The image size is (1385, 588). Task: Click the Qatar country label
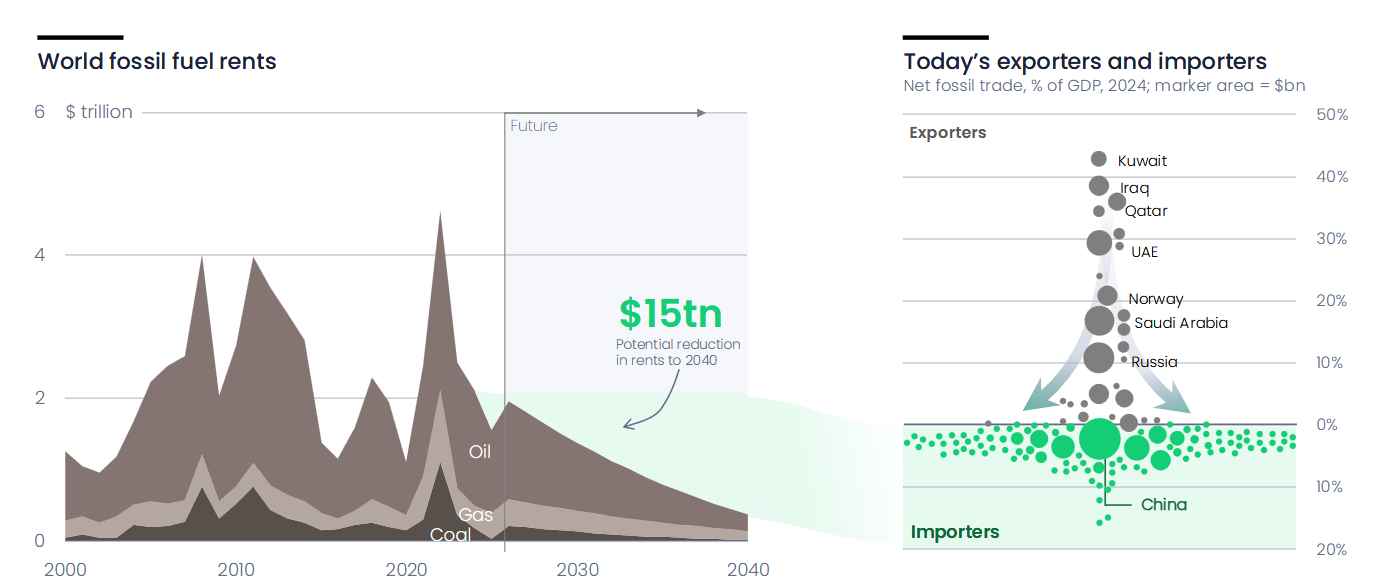click(x=1146, y=211)
